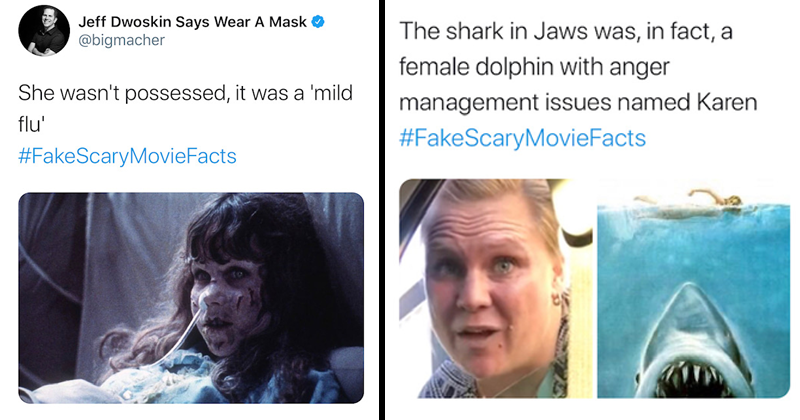Open #FakeScaryMovieFacts hashtag in the right tweet
This screenshot has height=420, width=800.
pyautogui.click(x=523, y=136)
